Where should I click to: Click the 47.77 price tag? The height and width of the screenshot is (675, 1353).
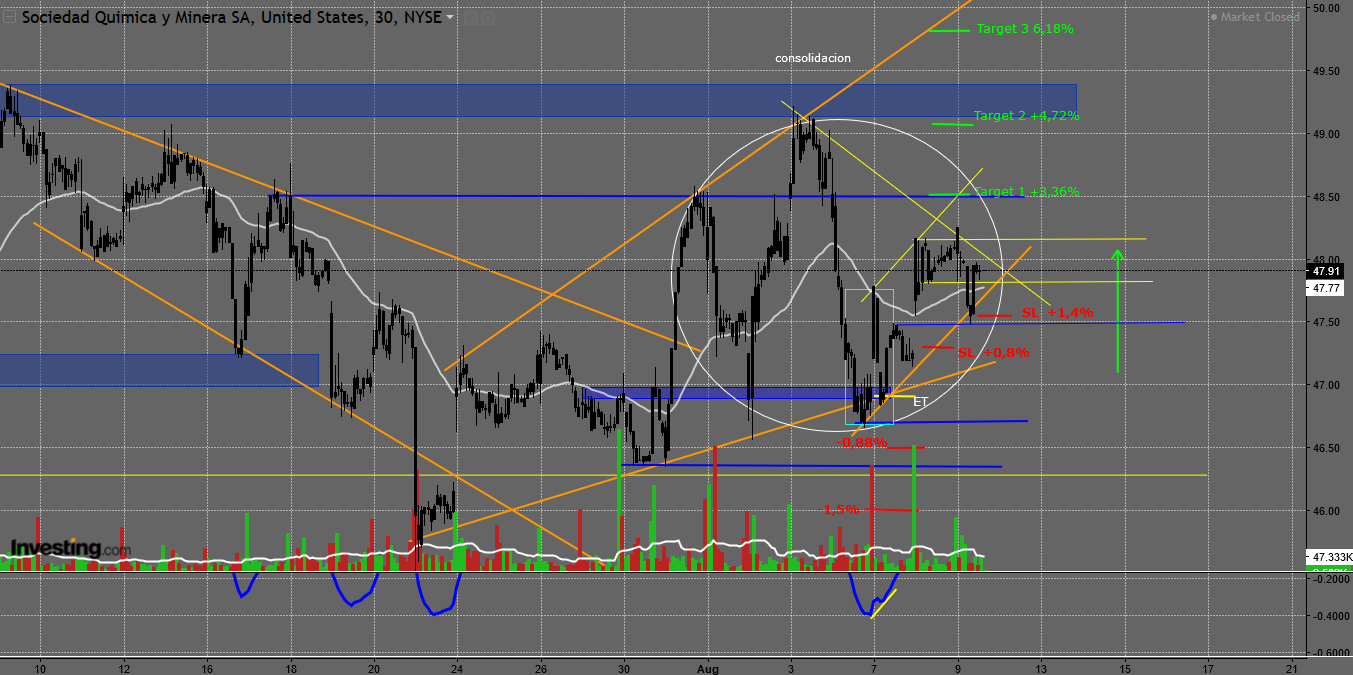point(1326,288)
